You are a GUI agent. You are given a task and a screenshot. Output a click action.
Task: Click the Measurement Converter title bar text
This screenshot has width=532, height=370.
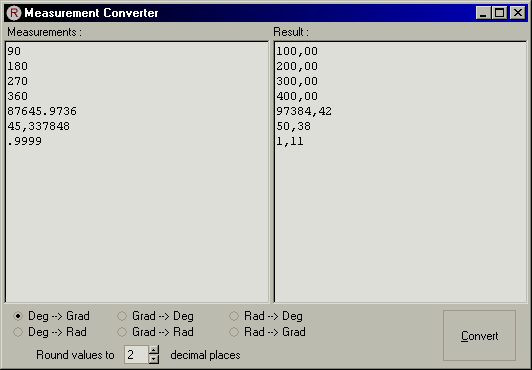(x=91, y=13)
